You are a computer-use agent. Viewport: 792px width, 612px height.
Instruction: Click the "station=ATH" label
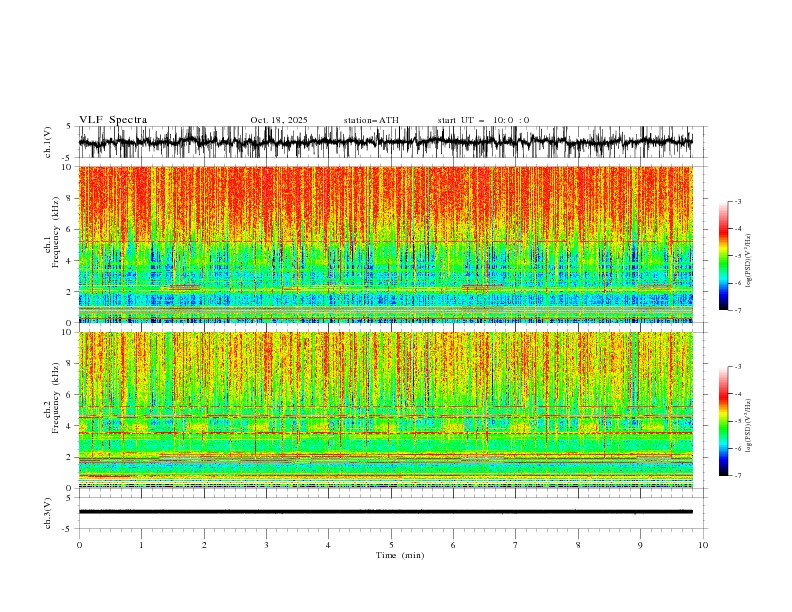[x=371, y=120]
